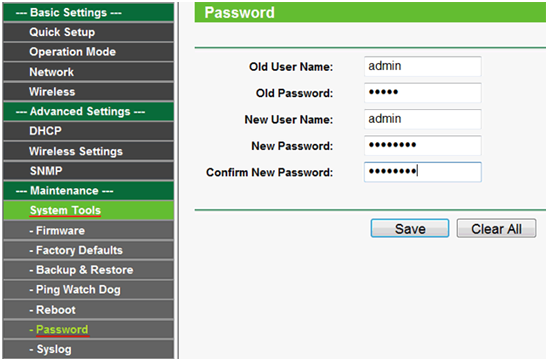
Task: Collapse the System Tools menu
Action: [x=88, y=210]
